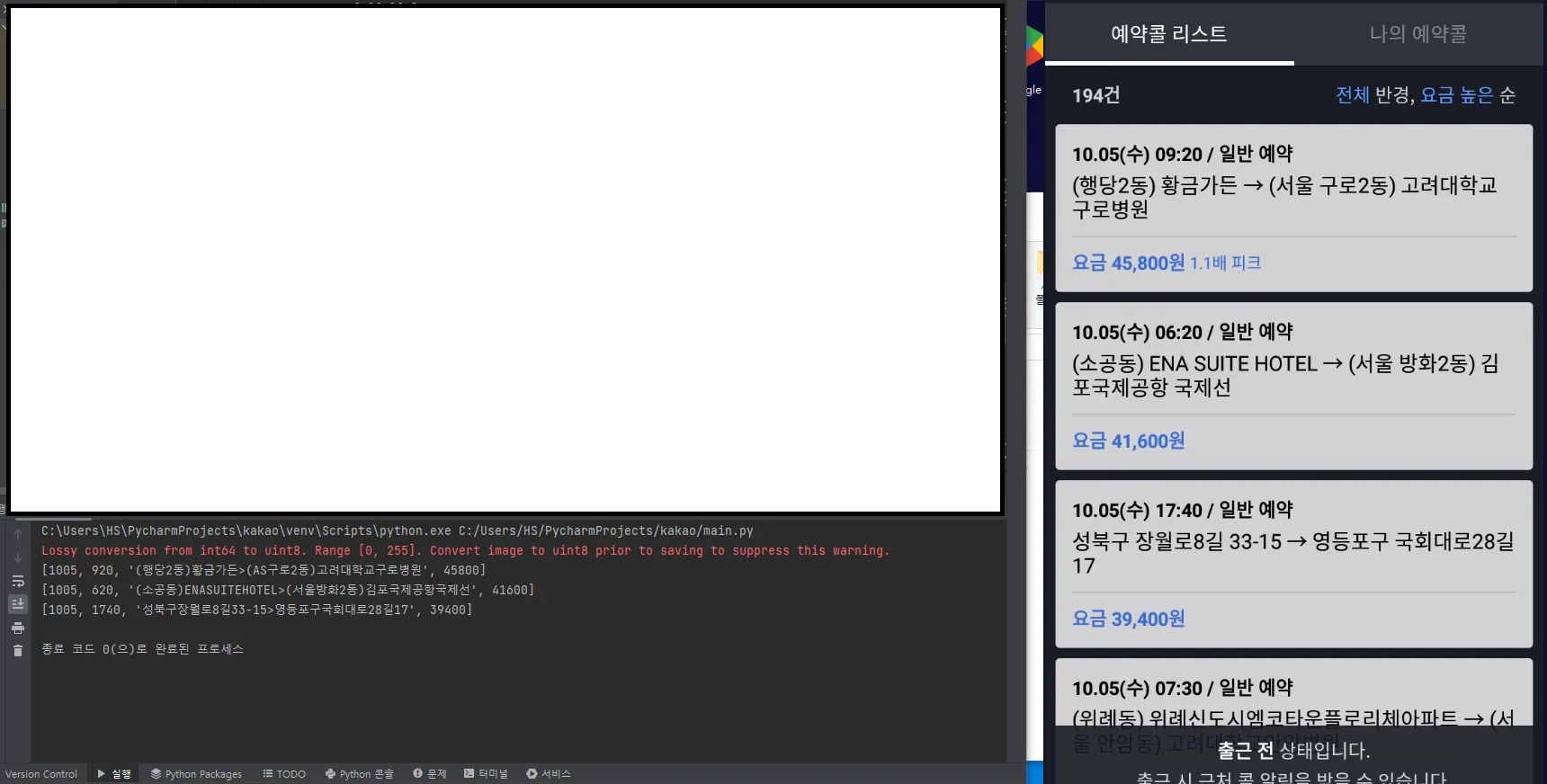The width and height of the screenshot is (1547, 784).
Task: Click the 요금 39,400원 fare text
Action: pos(1128,619)
